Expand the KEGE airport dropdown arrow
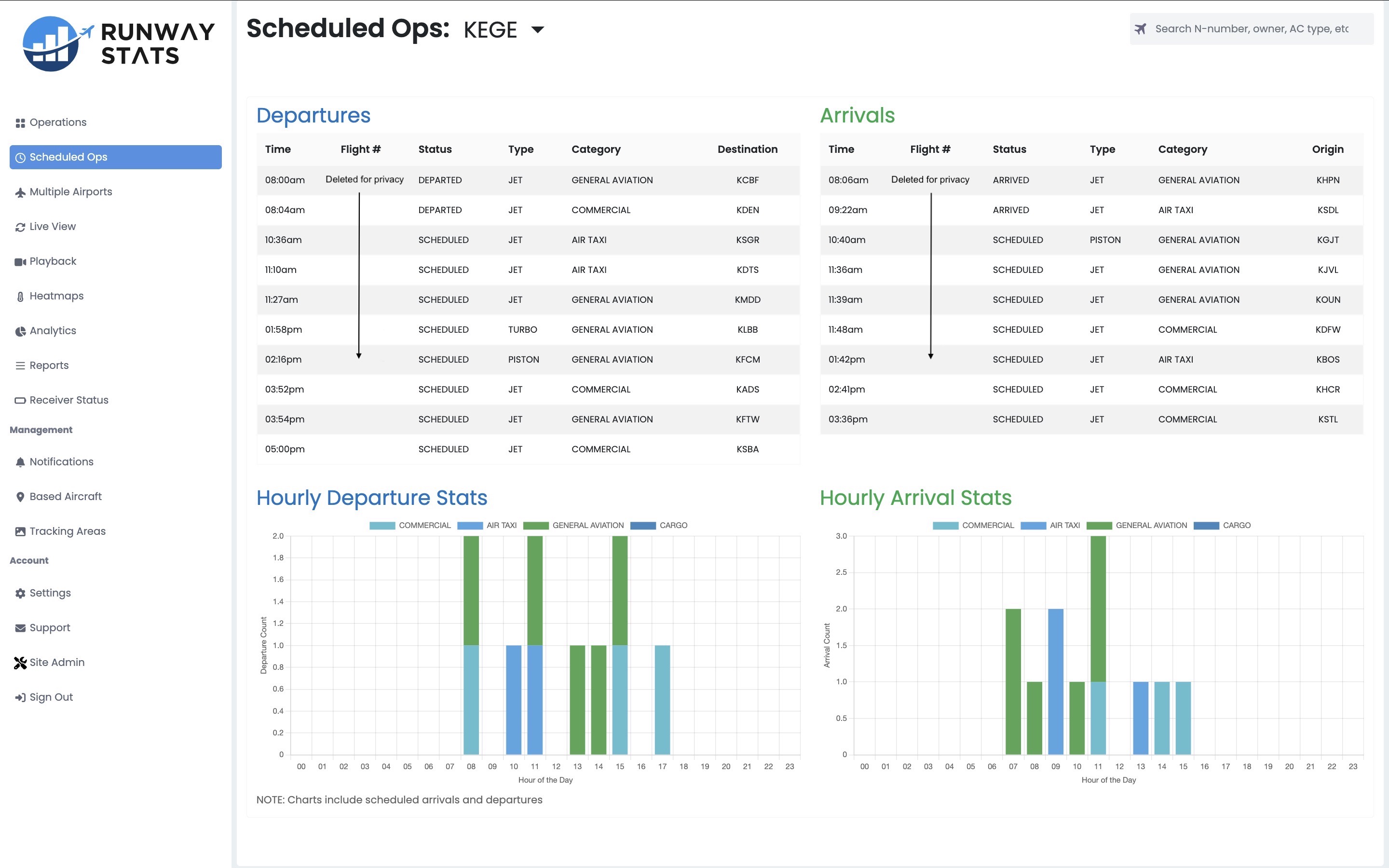This screenshot has width=1389, height=868. [x=537, y=30]
